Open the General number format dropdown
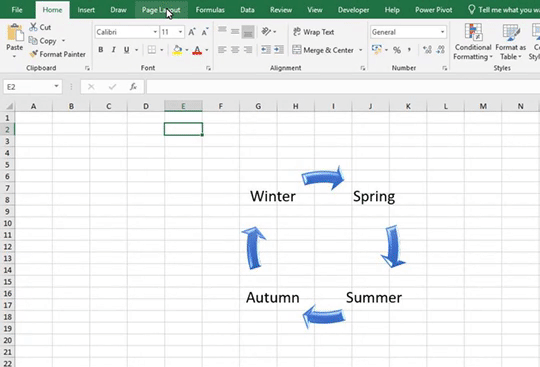Image resolution: width=540 pixels, height=367 pixels. click(x=443, y=32)
